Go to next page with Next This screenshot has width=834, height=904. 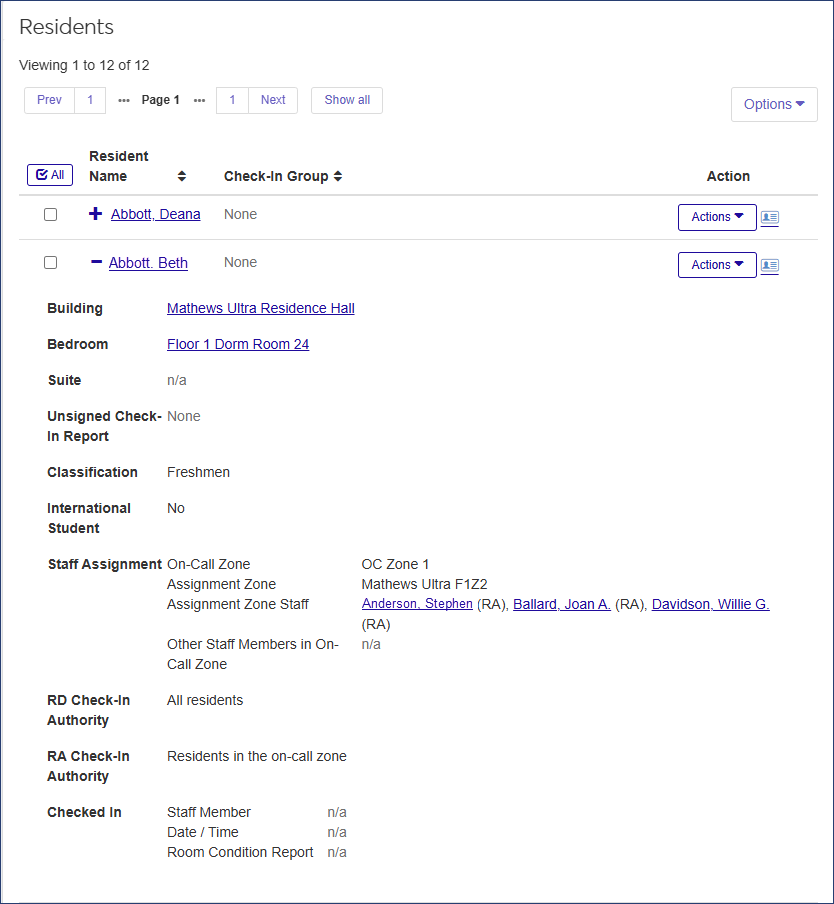(x=273, y=100)
